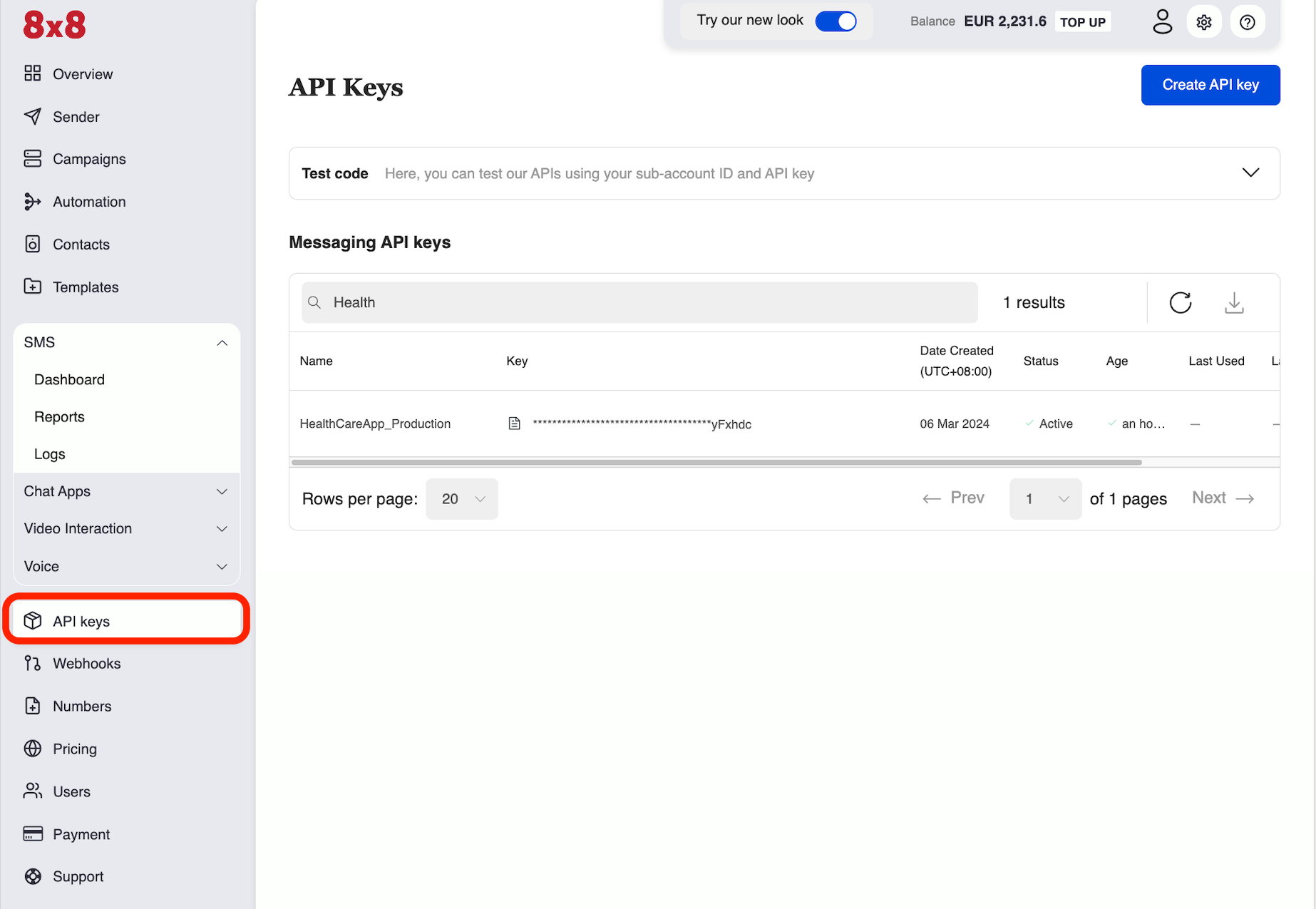Toggle the "Try our new look" switch
Viewport: 1316px width, 909px height.
click(836, 21)
